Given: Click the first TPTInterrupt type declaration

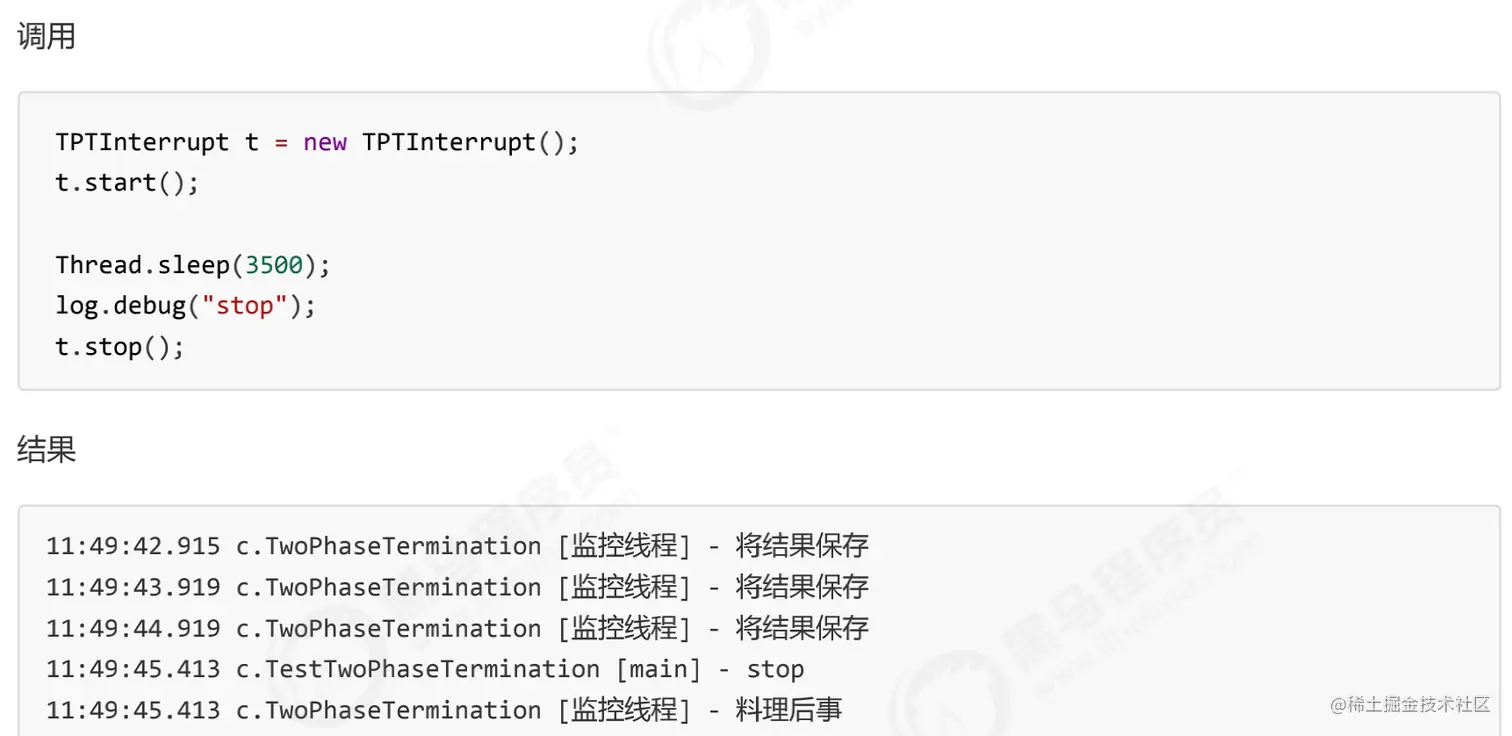Looking at the screenshot, I should point(142,142).
